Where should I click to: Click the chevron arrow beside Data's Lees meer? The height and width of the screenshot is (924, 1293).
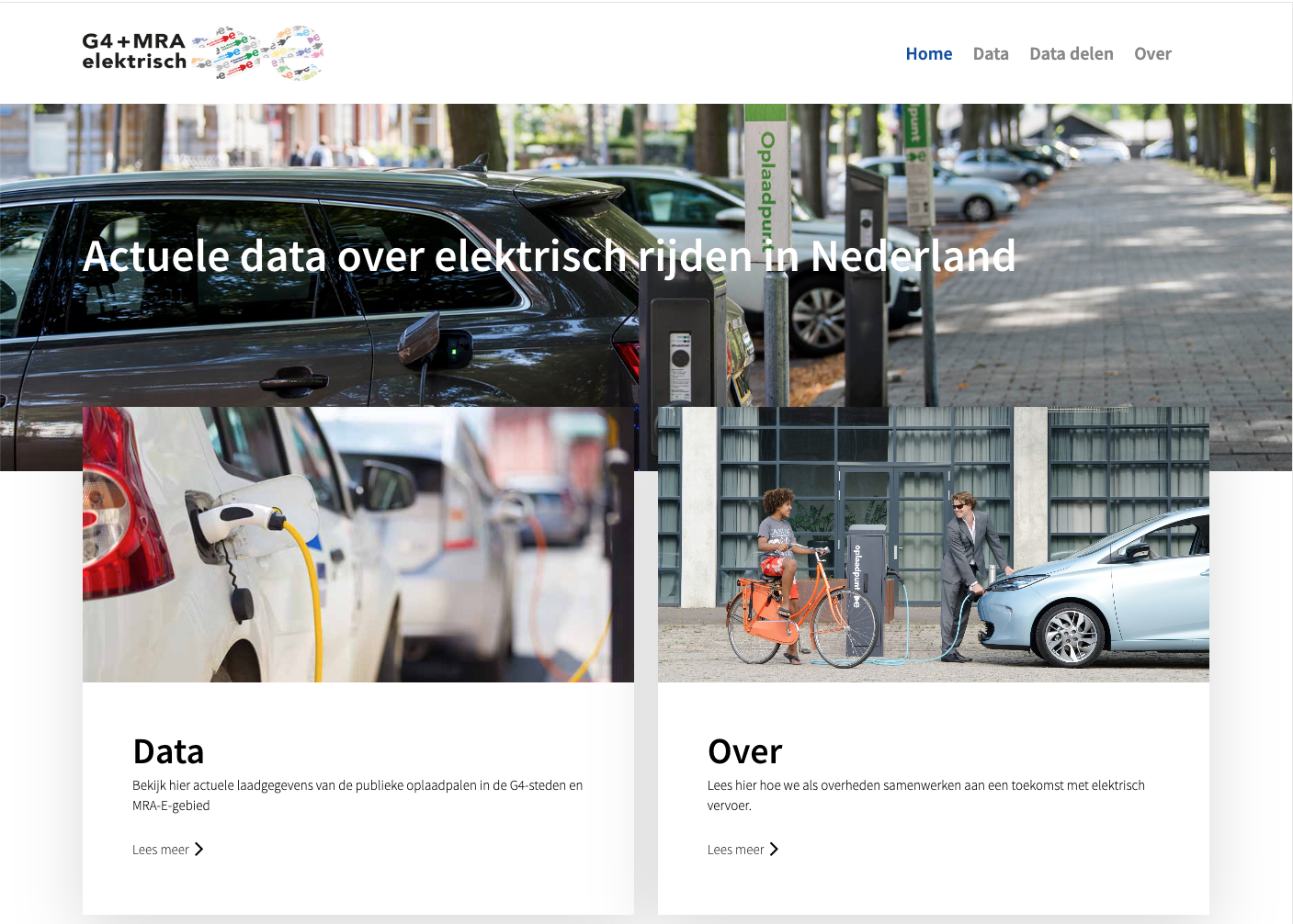pyautogui.click(x=198, y=850)
